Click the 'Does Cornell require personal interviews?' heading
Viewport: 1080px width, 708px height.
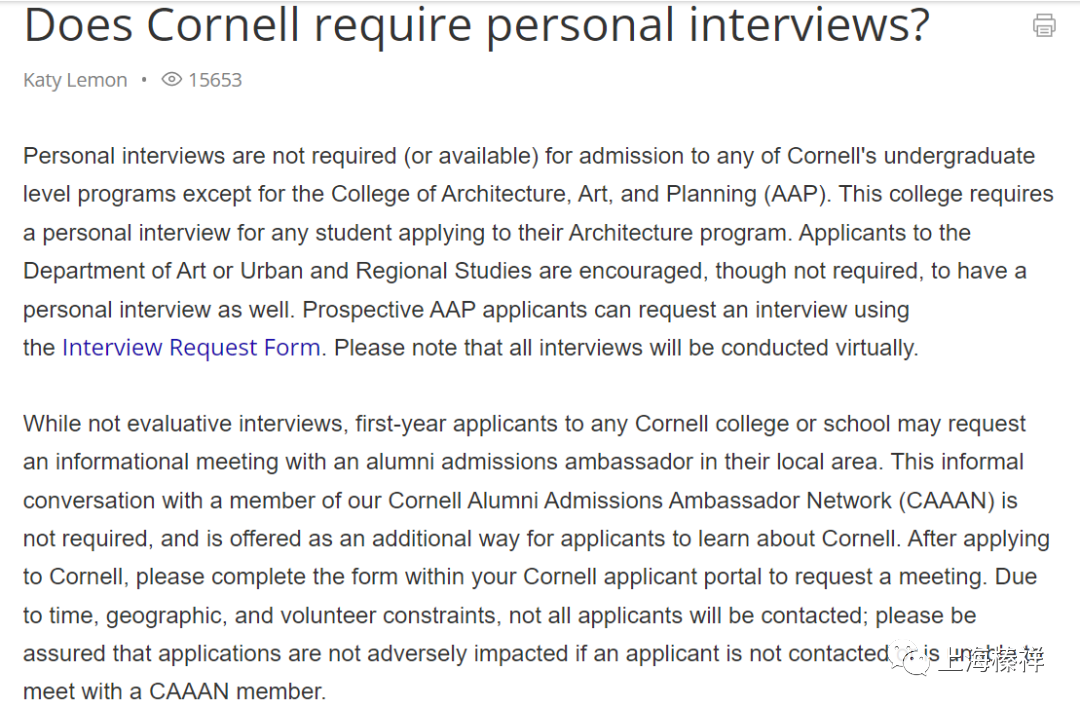click(477, 25)
